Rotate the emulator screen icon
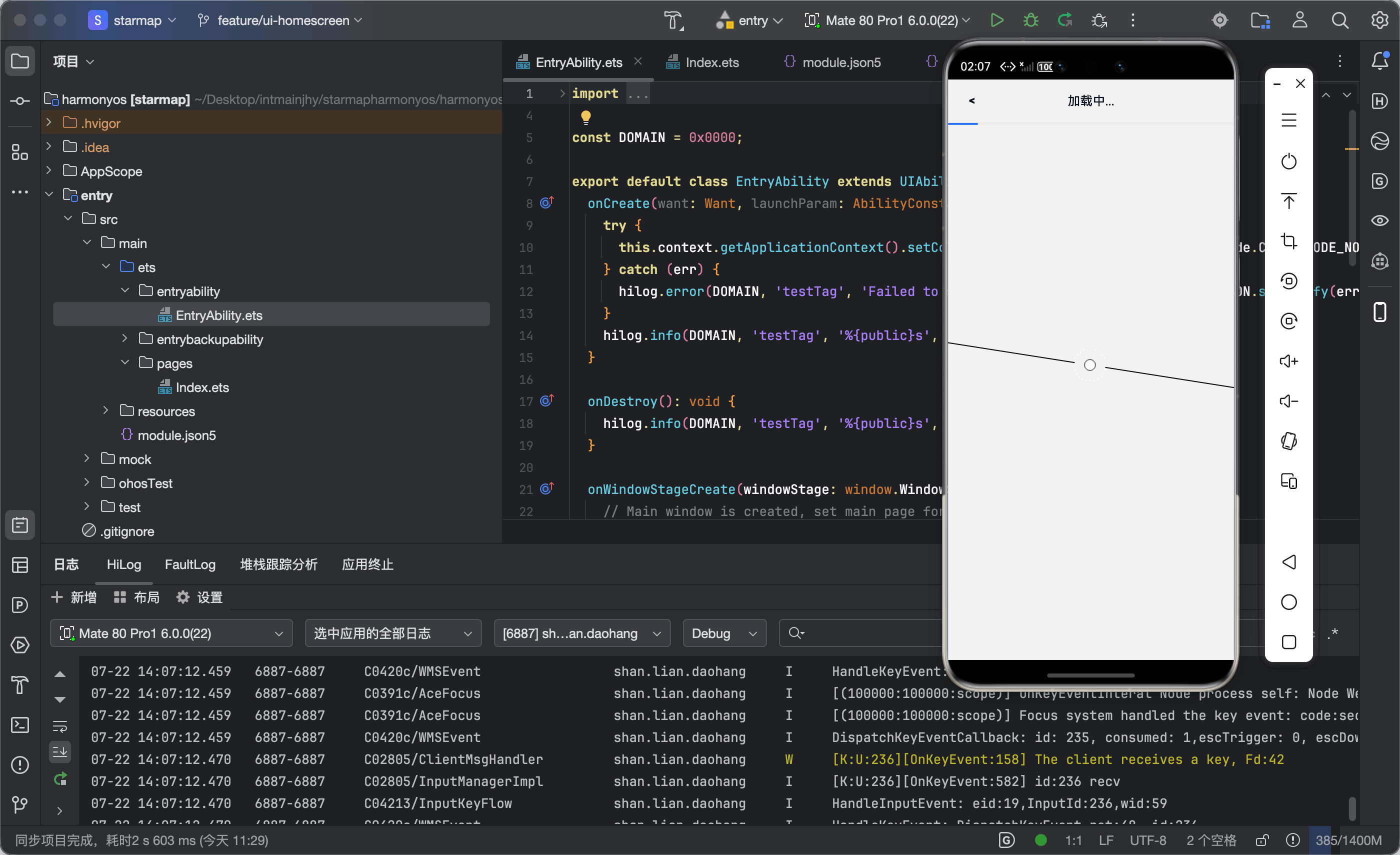1400x855 pixels. pos(1288,441)
